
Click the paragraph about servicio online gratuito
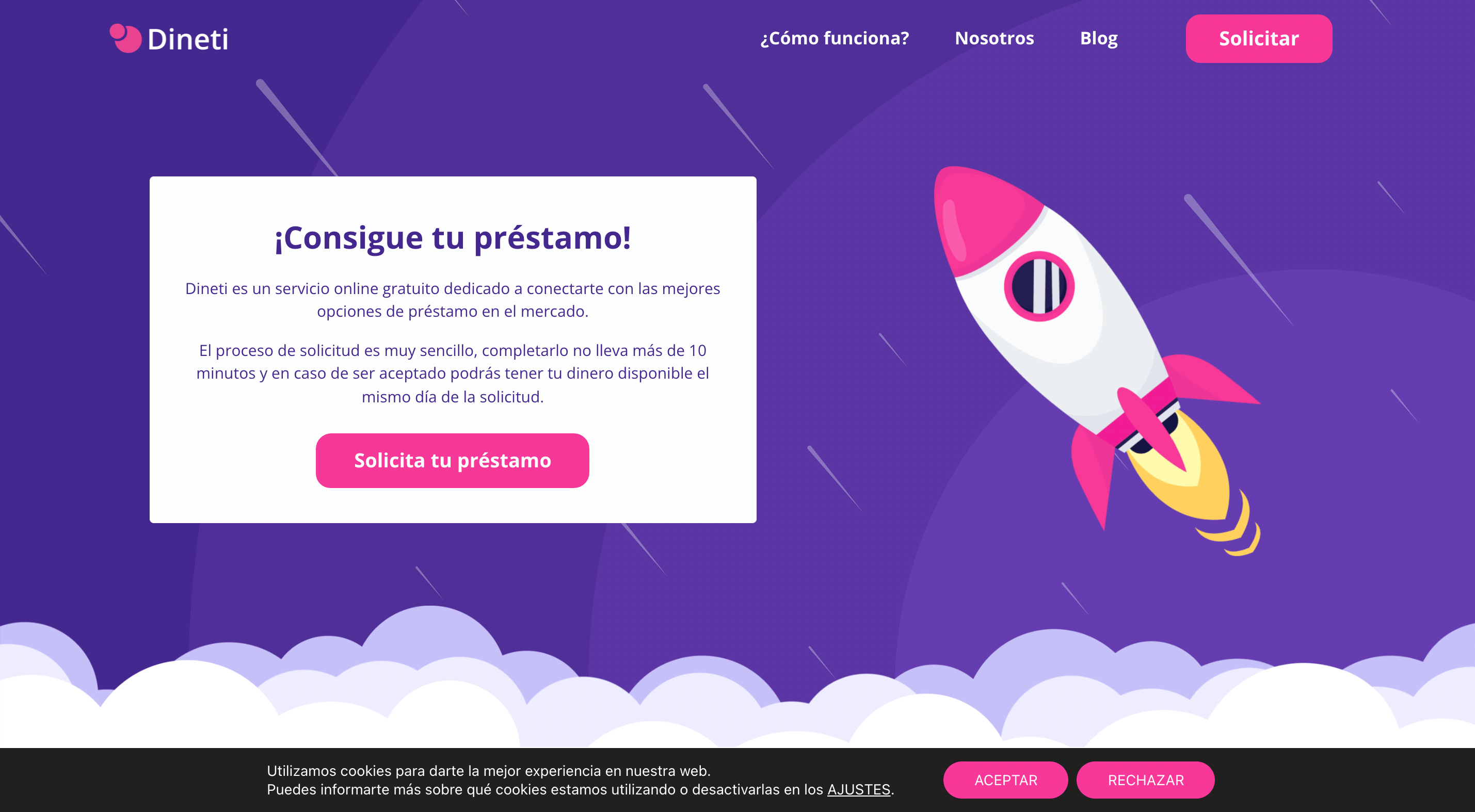click(452, 300)
